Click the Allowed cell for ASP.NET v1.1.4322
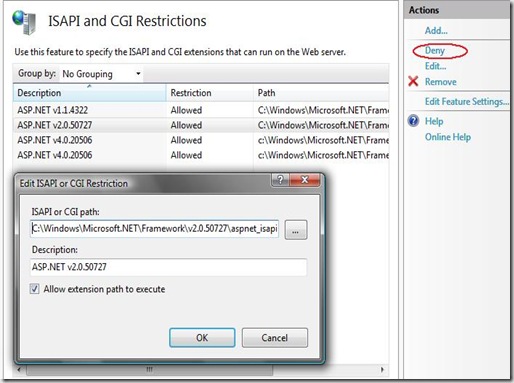Image resolution: width=514 pixels, height=383 pixels. [x=186, y=110]
